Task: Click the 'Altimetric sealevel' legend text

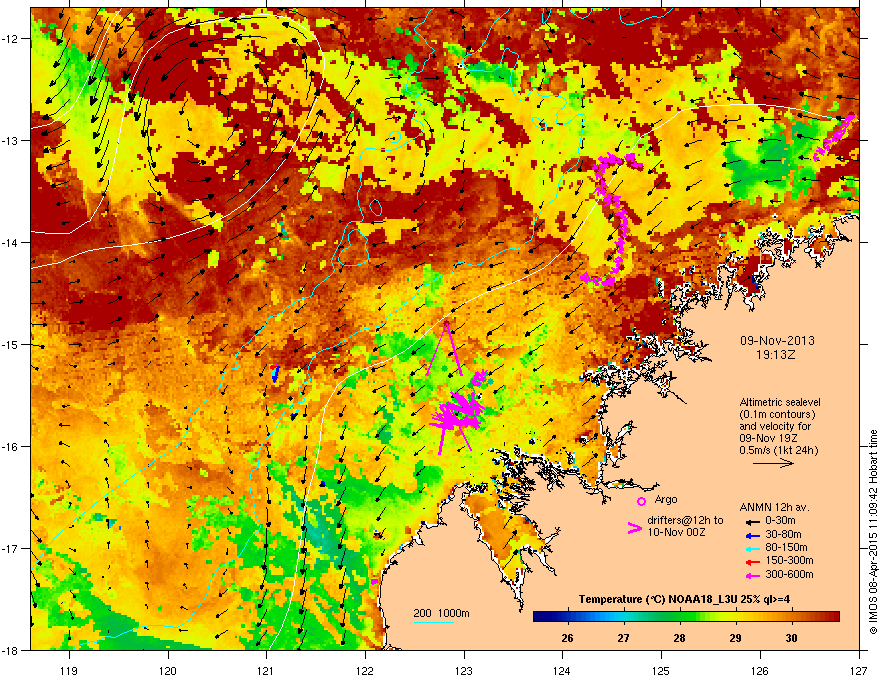Action: coord(780,402)
